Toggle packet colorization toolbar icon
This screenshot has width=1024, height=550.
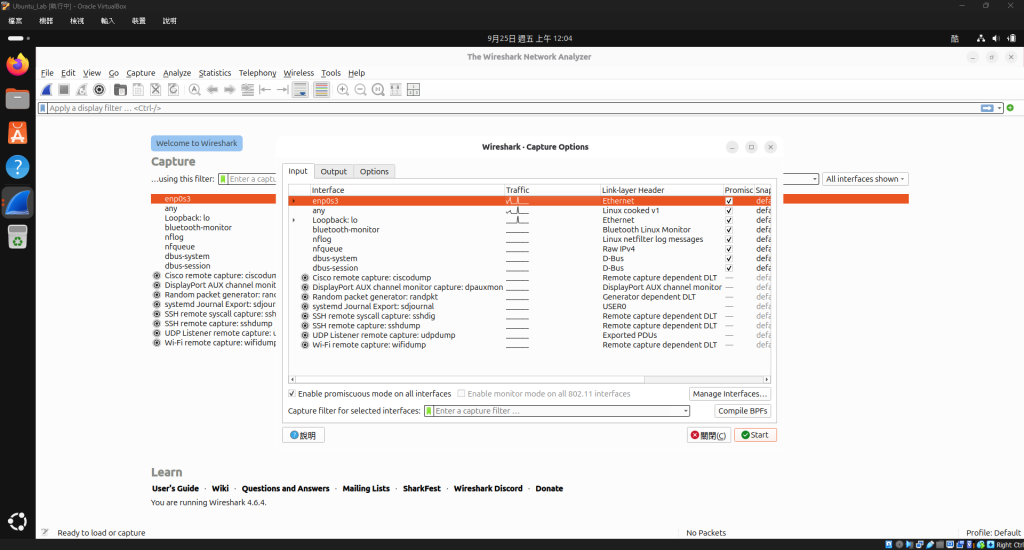point(321,90)
